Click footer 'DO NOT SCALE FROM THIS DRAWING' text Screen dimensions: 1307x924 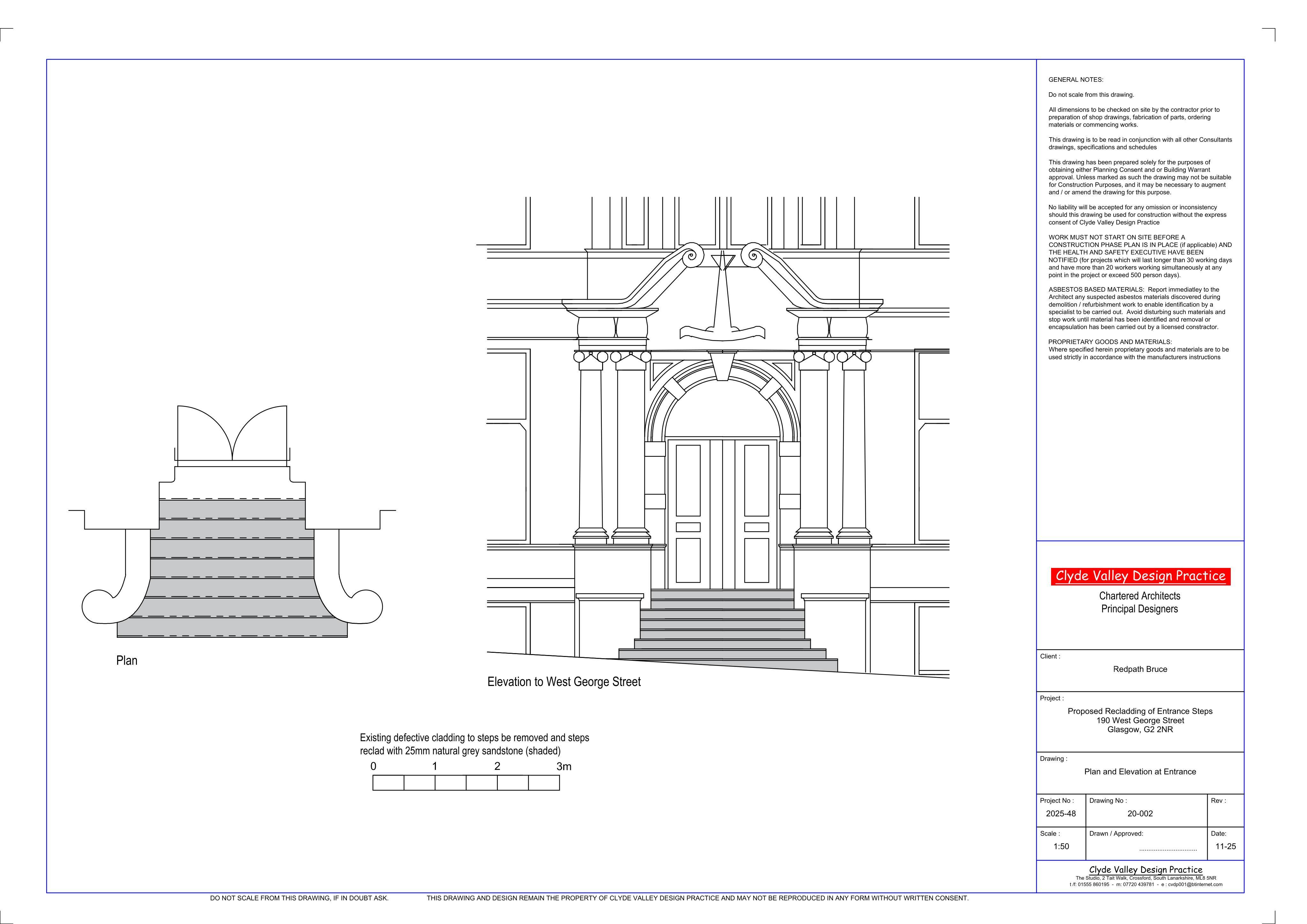pos(299,898)
